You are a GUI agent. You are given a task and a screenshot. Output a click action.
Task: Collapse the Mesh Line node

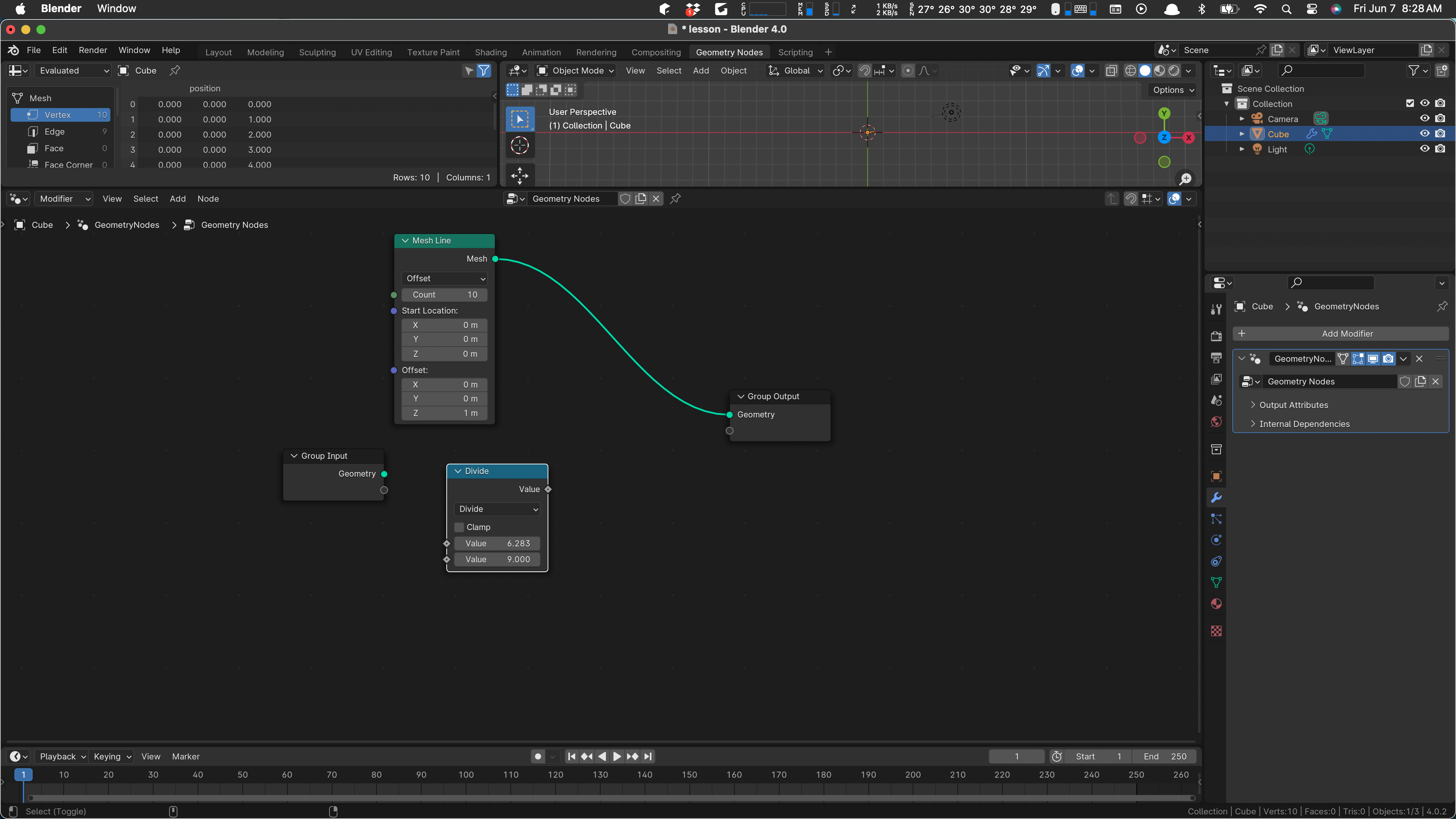405,240
